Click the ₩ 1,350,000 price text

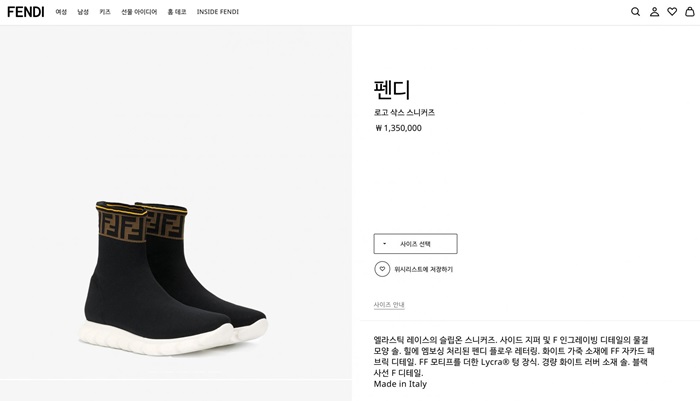click(398, 128)
